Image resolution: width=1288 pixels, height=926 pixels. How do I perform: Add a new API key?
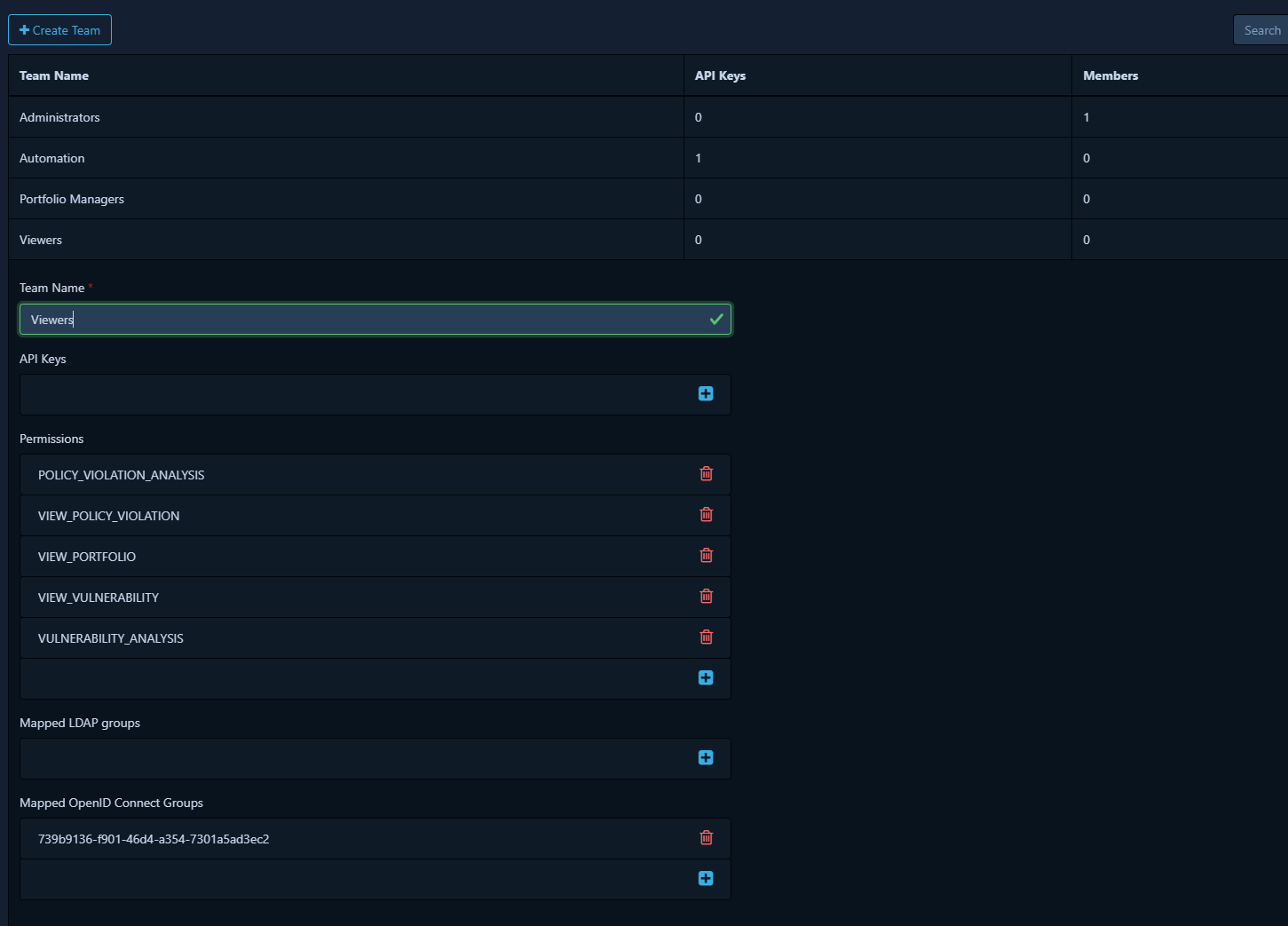pos(706,393)
